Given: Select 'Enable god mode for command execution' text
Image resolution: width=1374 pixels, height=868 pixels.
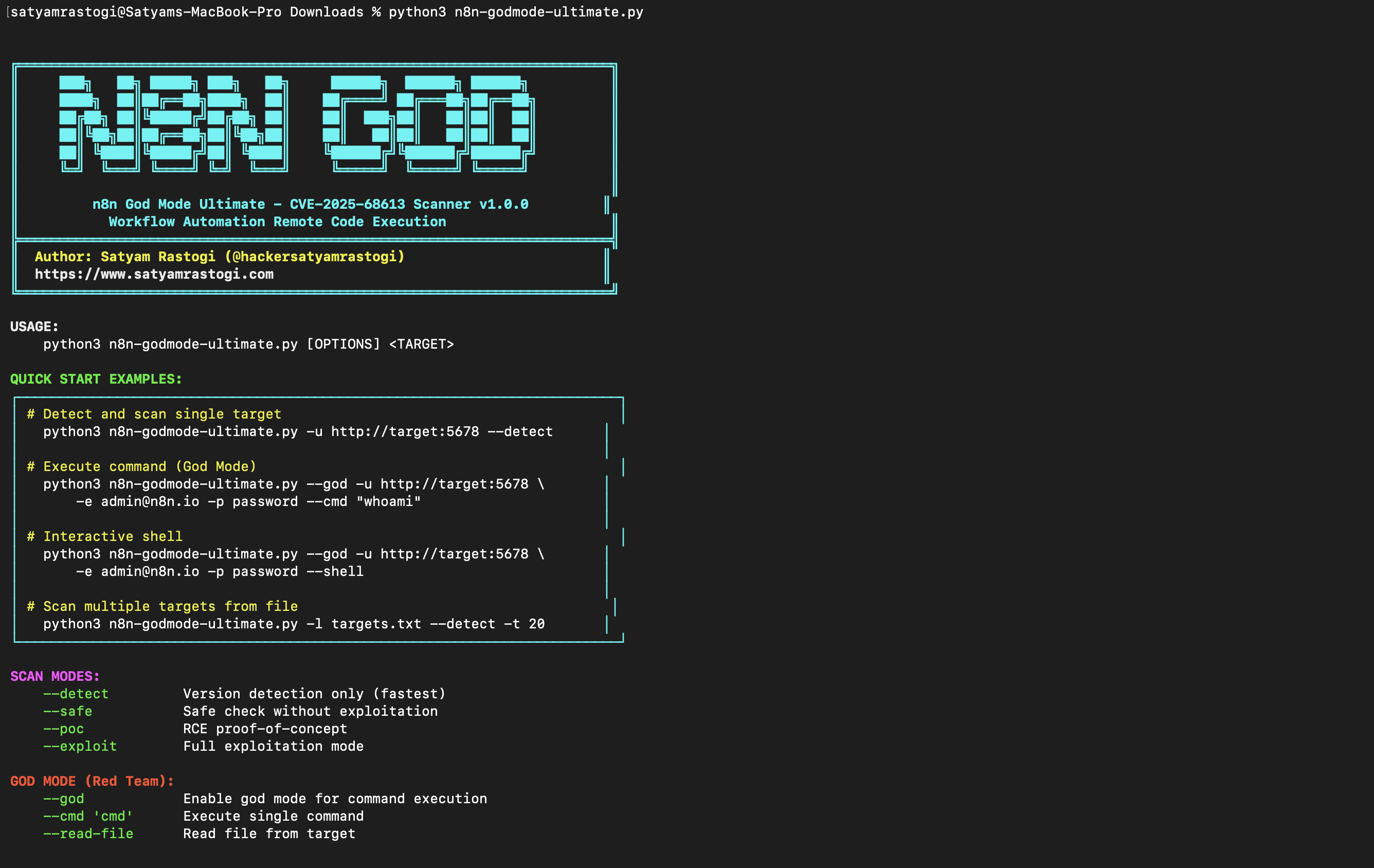Looking at the screenshot, I should point(335,799).
